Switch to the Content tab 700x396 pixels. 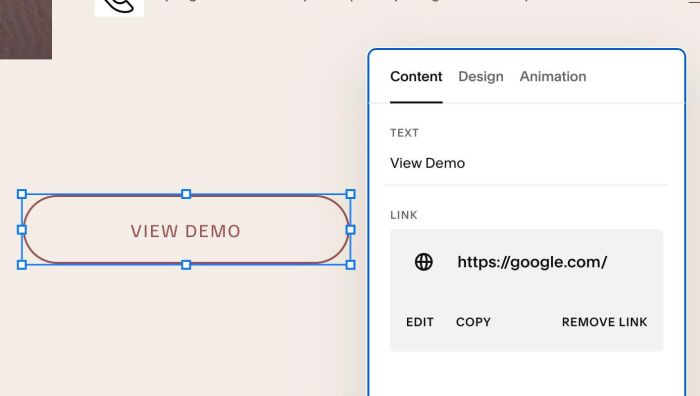pyautogui.click(x=416, y=76)
